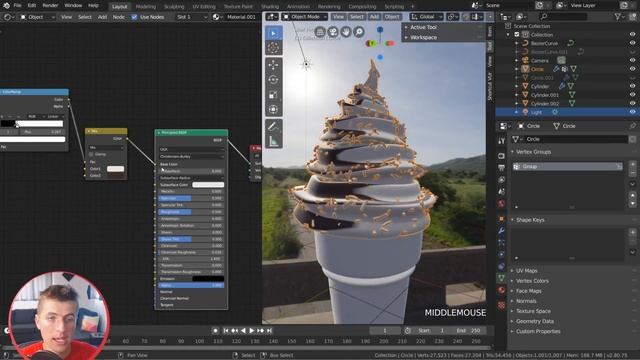Select the 3D Cursor tool
The width and height of the screenshot is (640, 360).
point(274,48)
